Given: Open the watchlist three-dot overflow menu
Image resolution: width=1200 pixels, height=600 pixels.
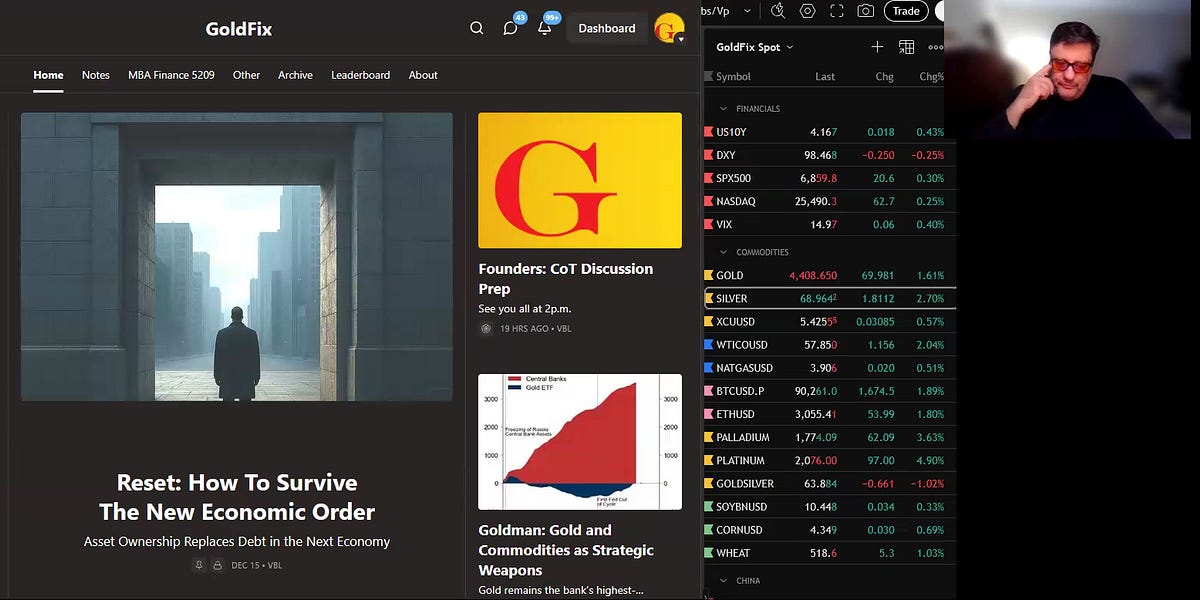Looking at the screenshot, I should [934, 46].
